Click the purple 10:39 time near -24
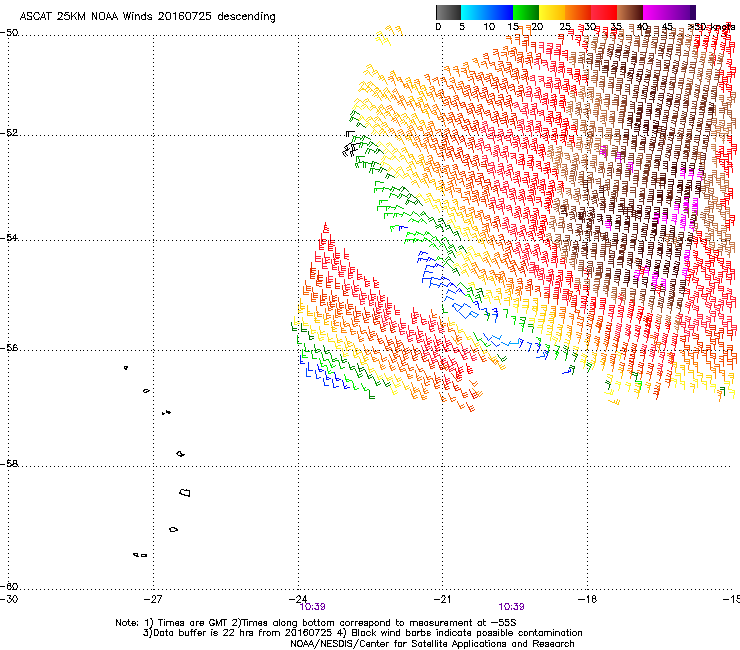 pyautogui.click(x=312, y=607)
